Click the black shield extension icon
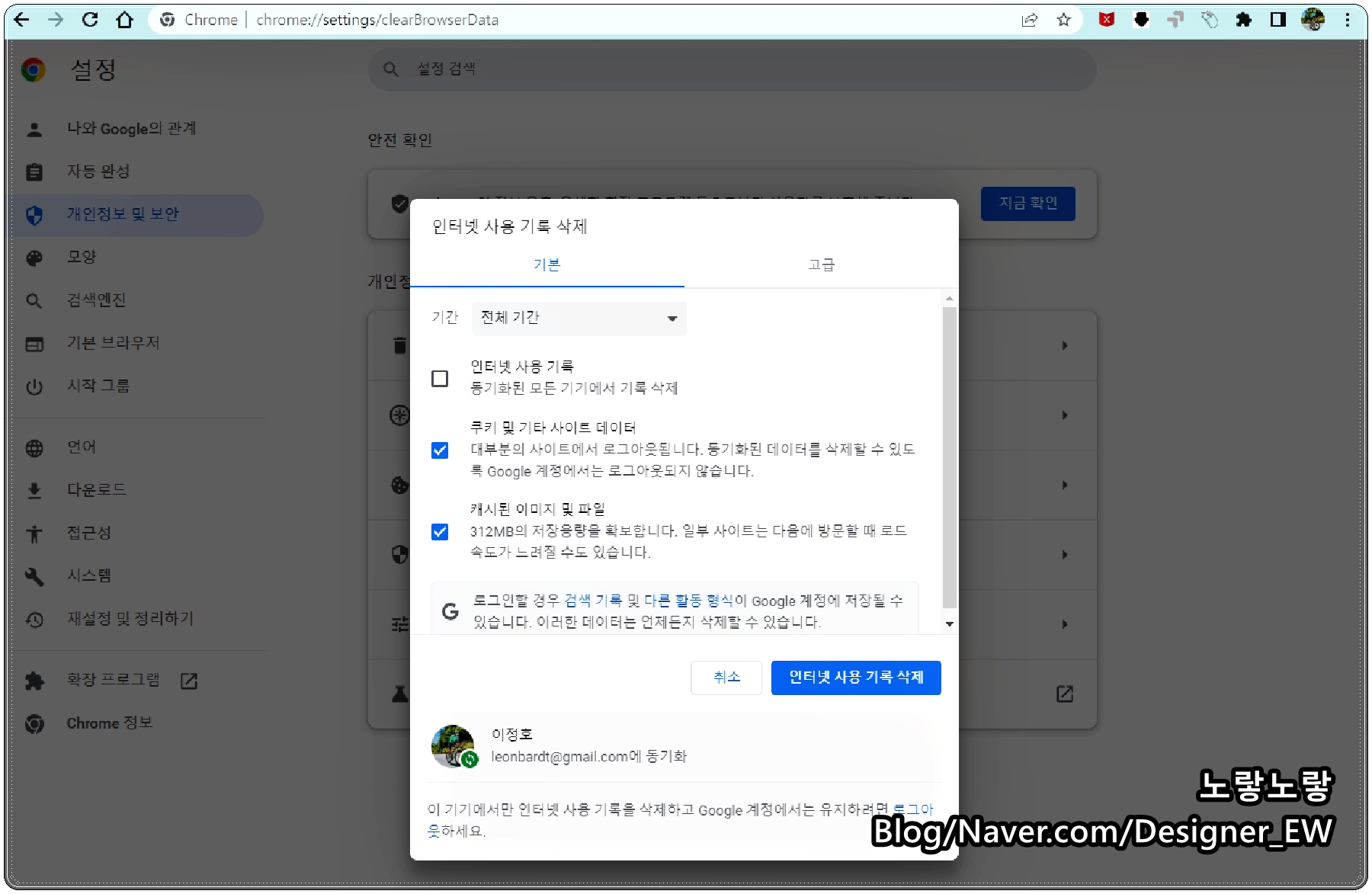Screen dimensions: 1372x894 pos(1141,20)
